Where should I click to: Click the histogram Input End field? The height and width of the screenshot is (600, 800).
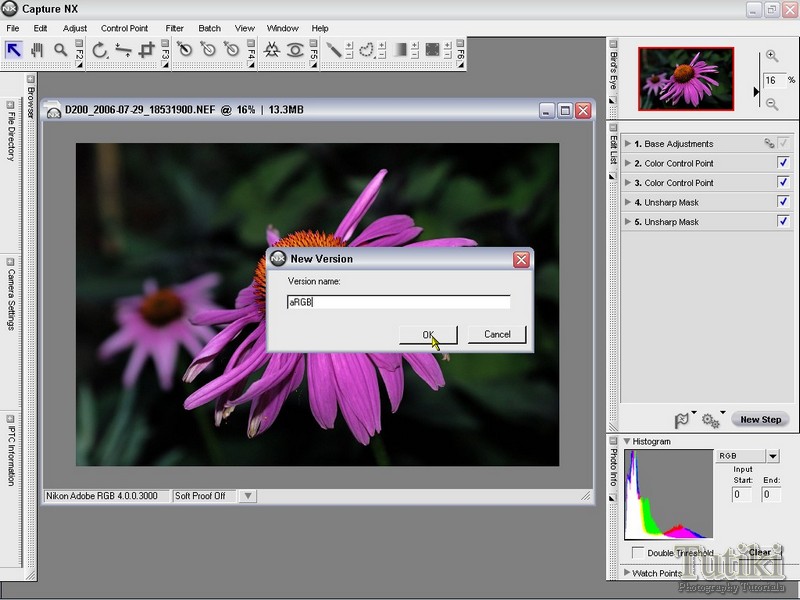click(771, 494)
